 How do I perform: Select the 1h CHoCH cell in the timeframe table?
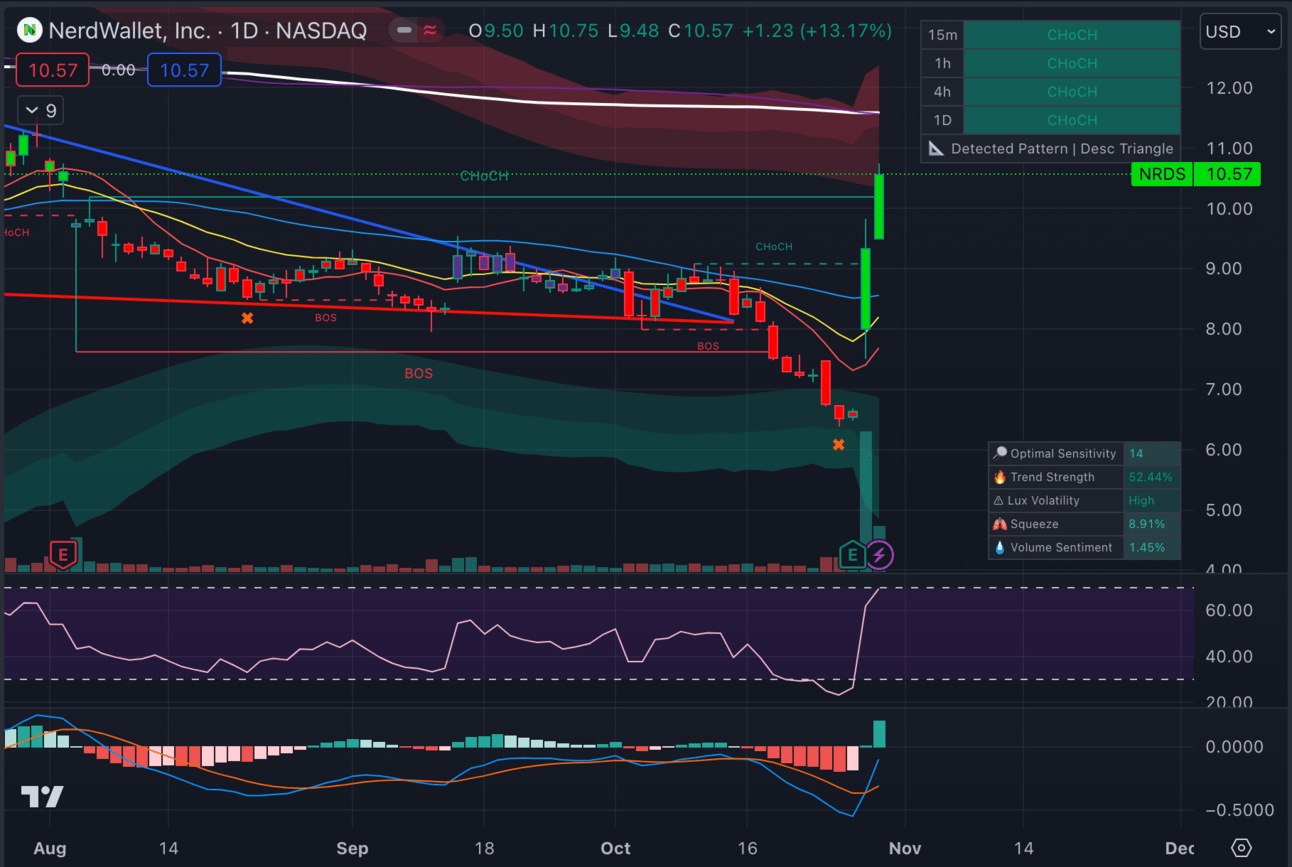coord(1071,63)
